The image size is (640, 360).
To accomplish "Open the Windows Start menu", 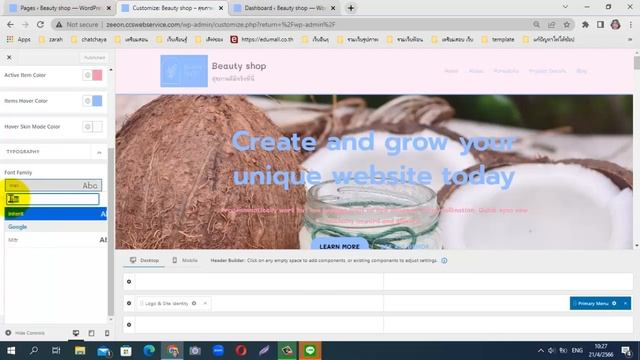I will pyautogui.click(x=11, y=351).
